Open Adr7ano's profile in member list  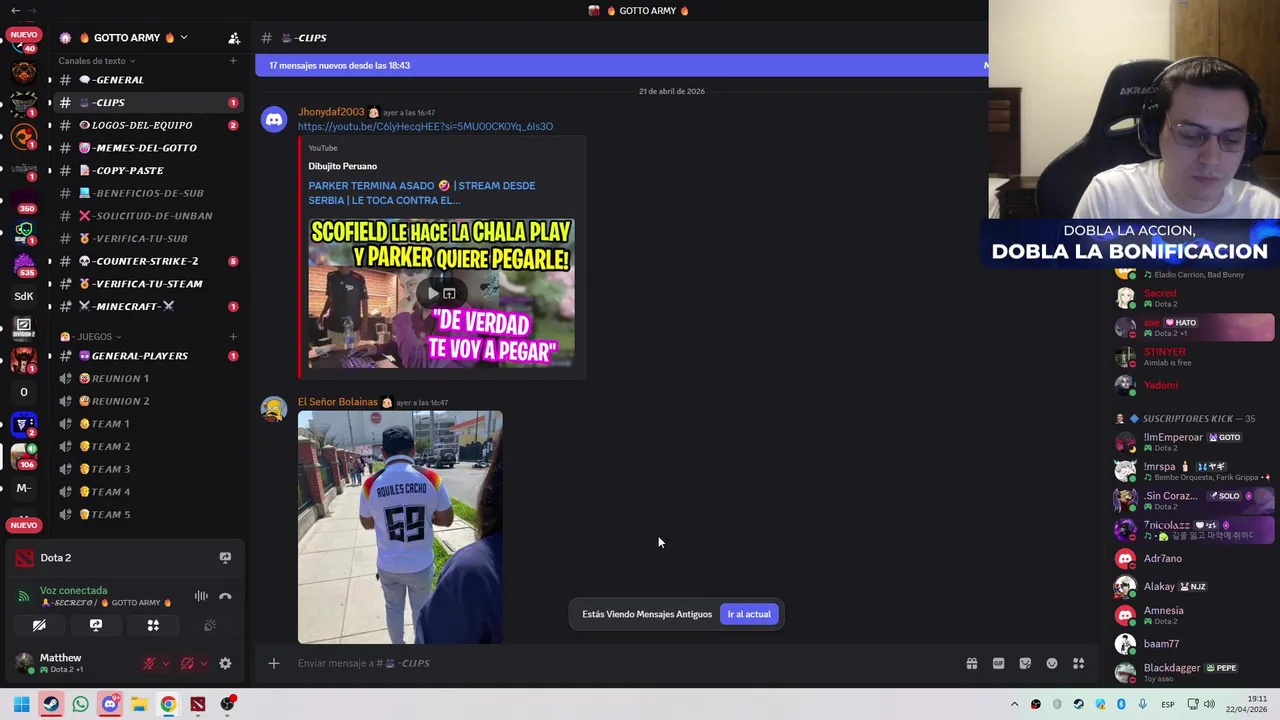[1195, 559]
